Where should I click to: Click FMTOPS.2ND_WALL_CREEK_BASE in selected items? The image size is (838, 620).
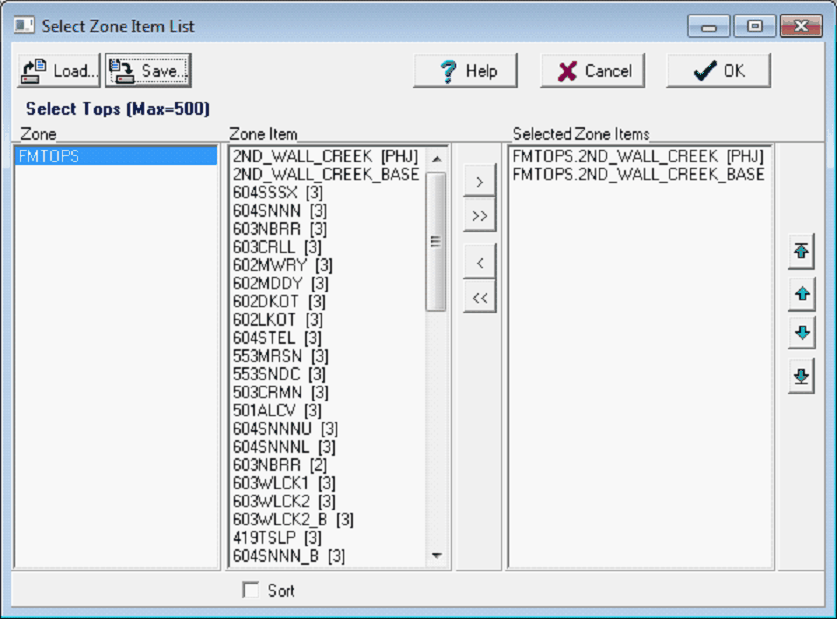tap(638, 175)
